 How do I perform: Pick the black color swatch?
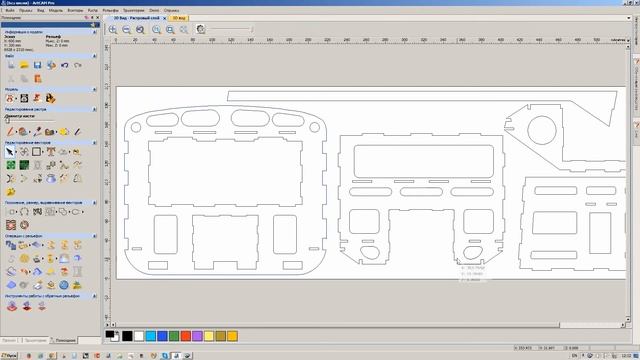(127, 336)
